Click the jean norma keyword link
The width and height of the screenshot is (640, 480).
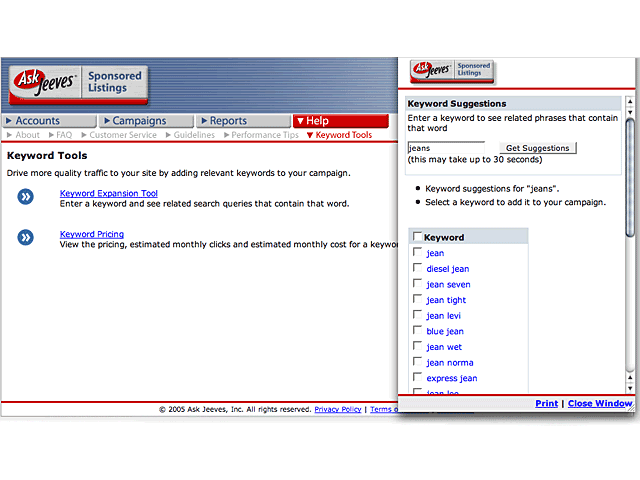click(x=450, y=363)
